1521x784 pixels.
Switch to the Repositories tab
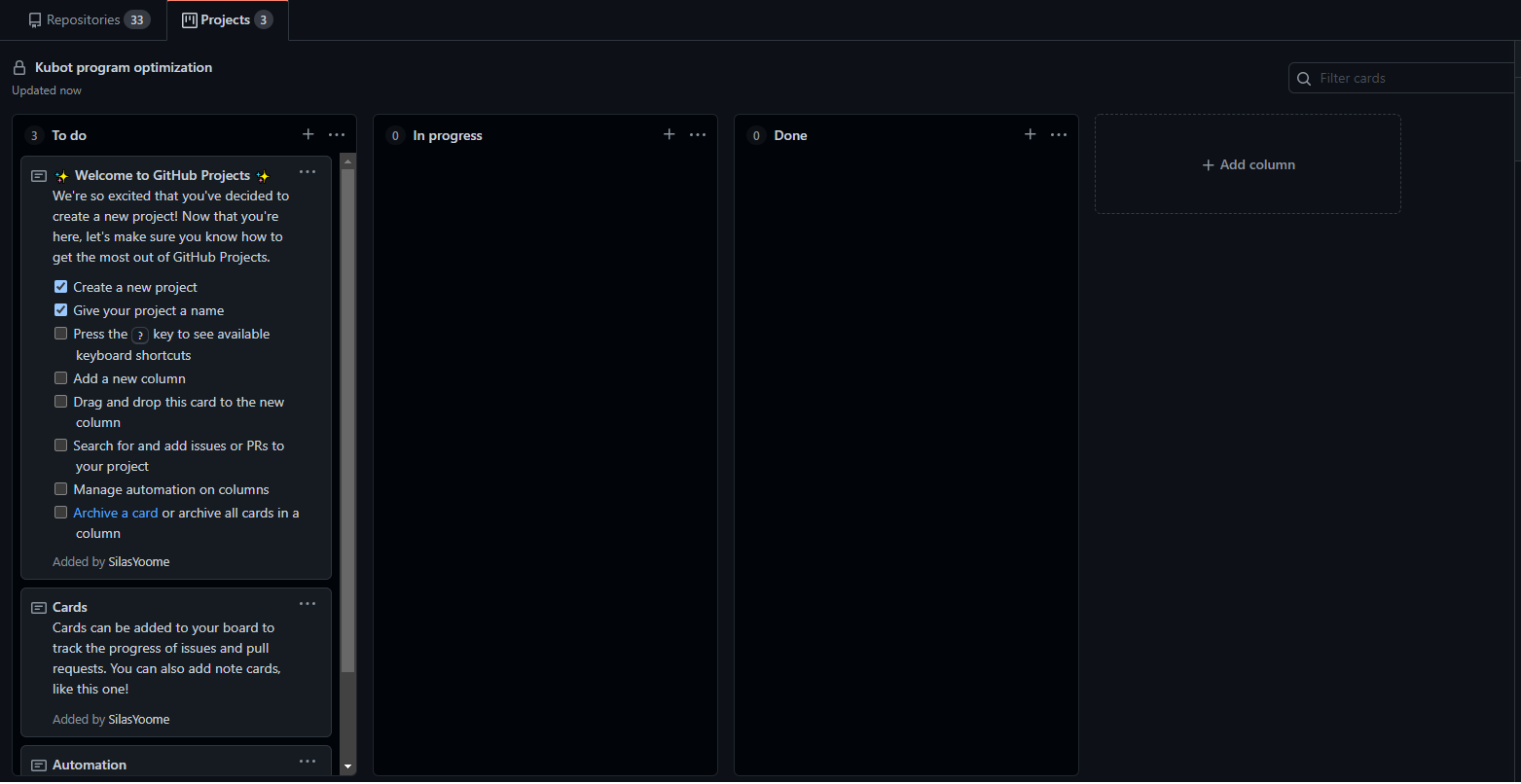pos(89,19)
